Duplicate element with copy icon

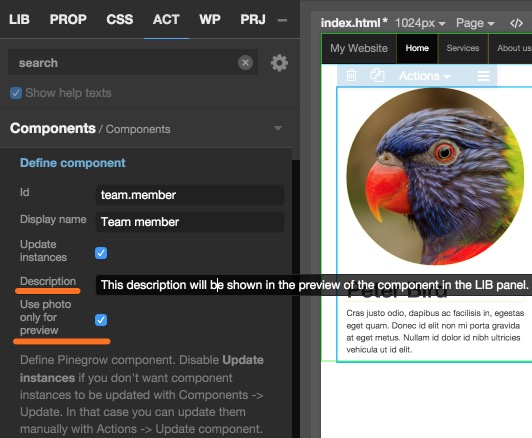[x=377, y=75]
